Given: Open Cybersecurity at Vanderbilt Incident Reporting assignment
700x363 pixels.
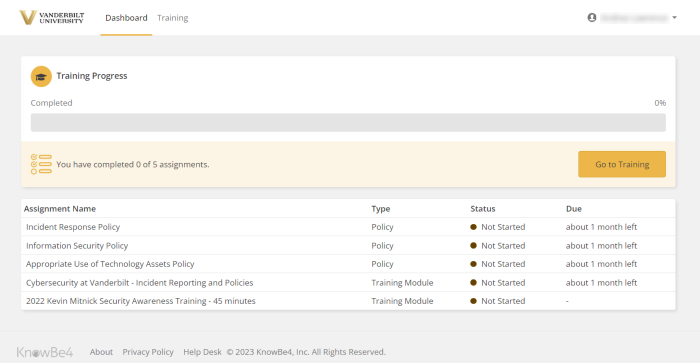Looking at the screenshot, I should click(x=139, y=283).
